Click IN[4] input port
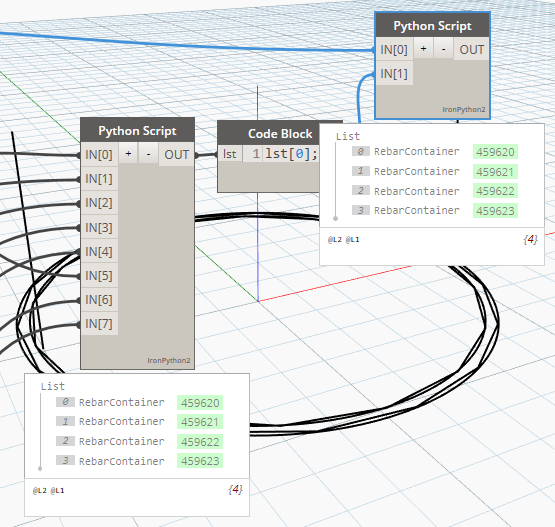The width and height of the screenshot is (555, 527). click(x=99, y=251)
